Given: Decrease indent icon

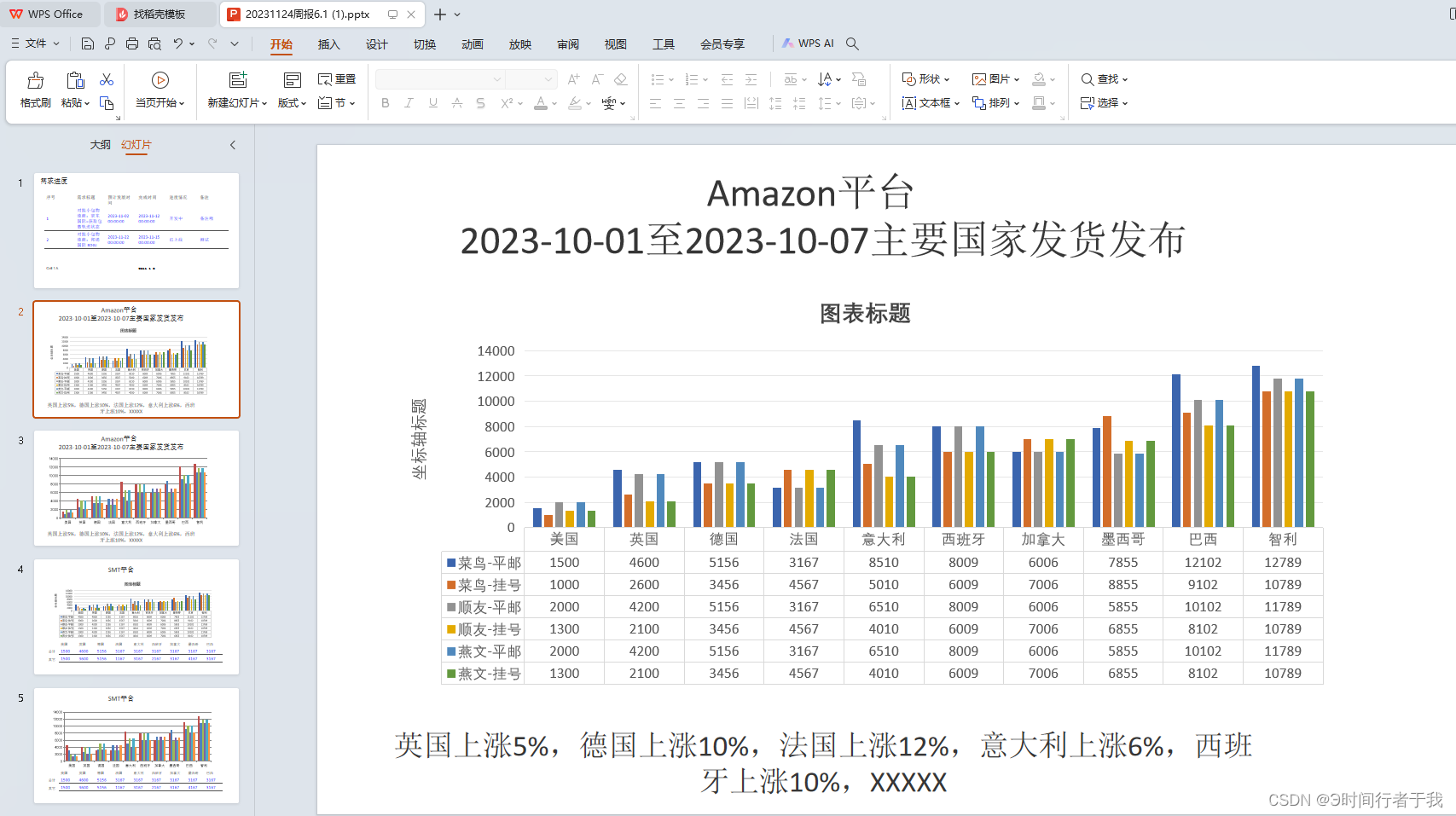Looking at the screenshot, I should coord(727,79).
